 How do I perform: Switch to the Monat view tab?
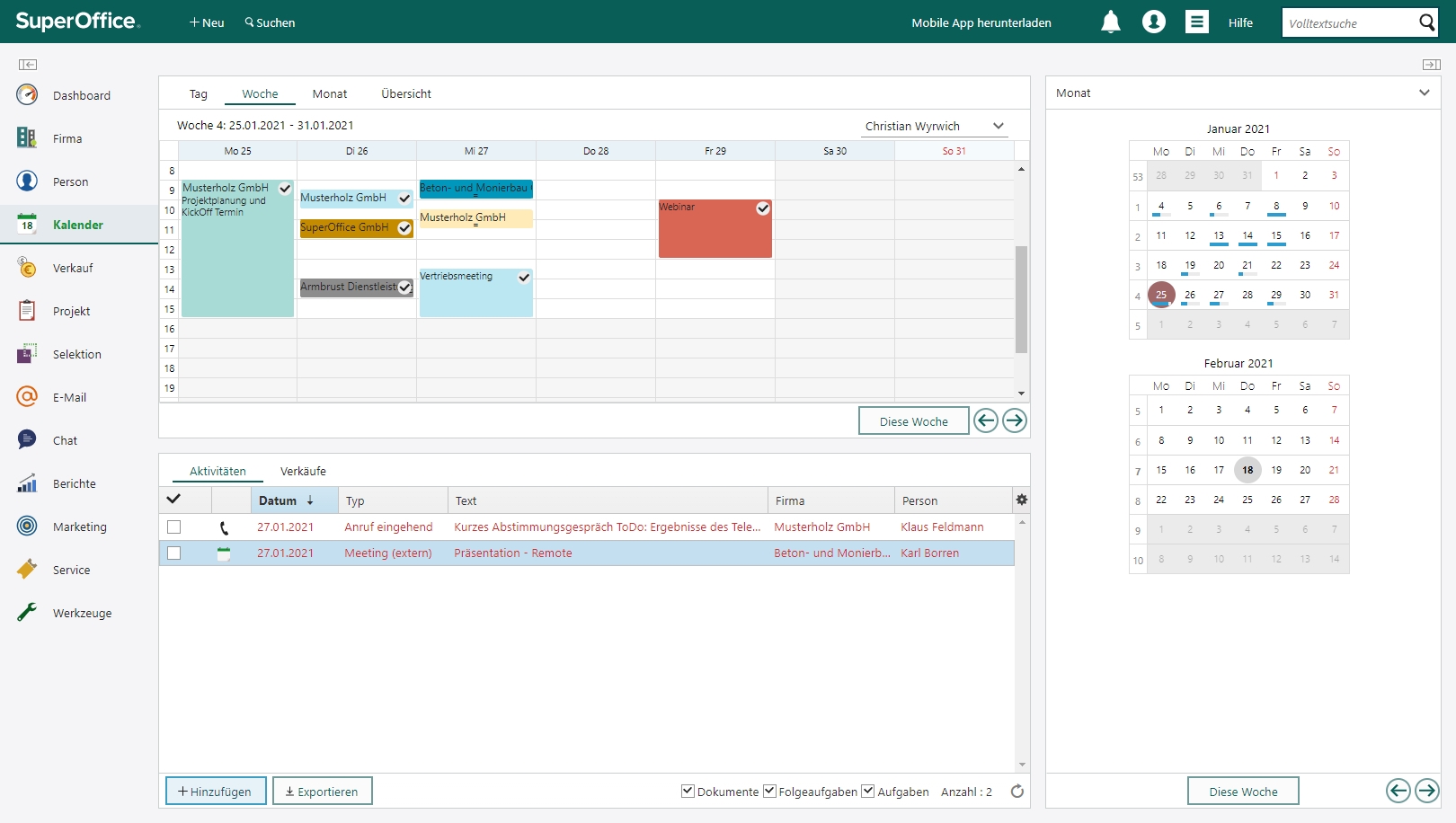tap(330, 93)
